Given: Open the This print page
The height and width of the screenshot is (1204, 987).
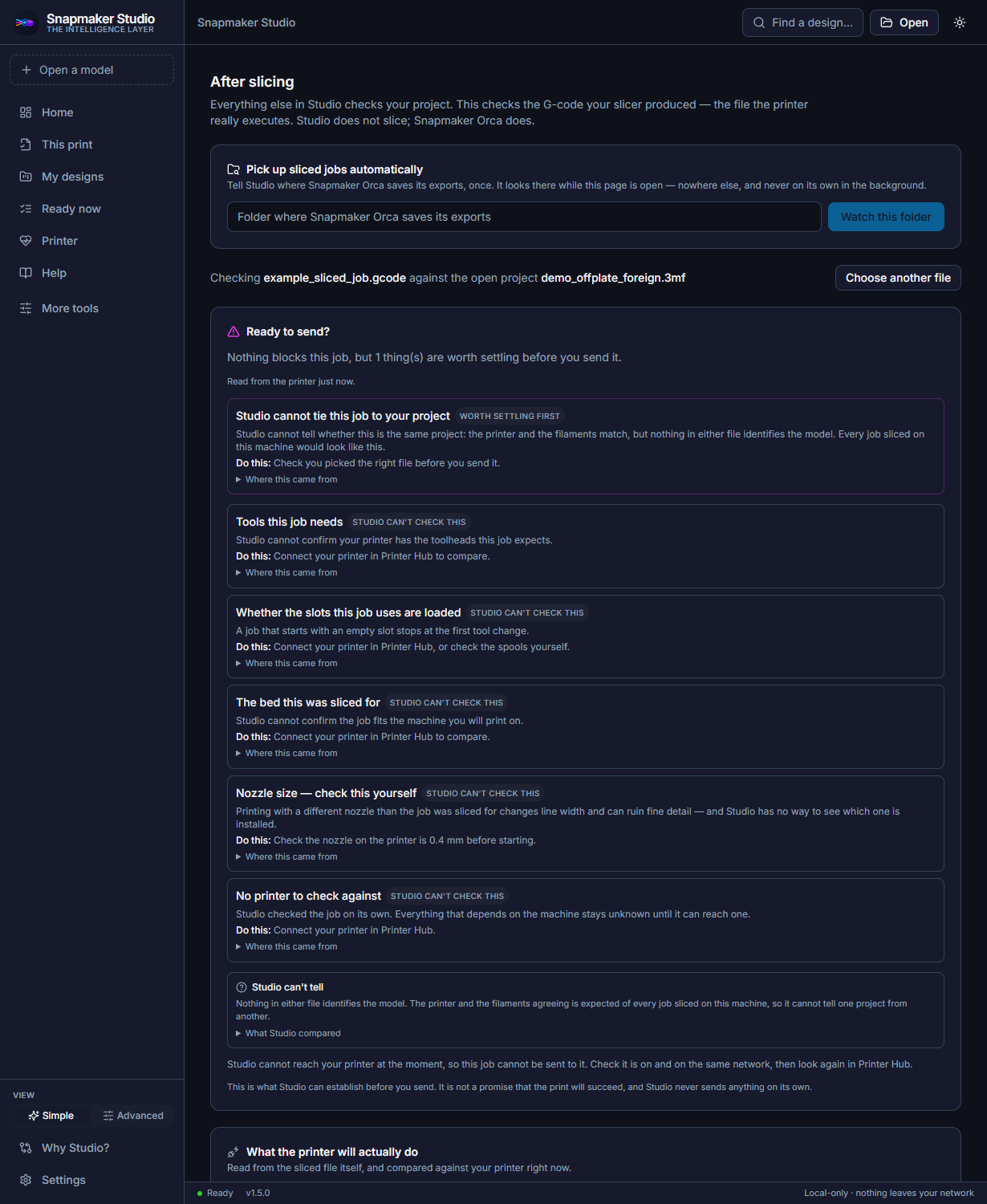Looking at the screenshot, I should click(91, 144).
